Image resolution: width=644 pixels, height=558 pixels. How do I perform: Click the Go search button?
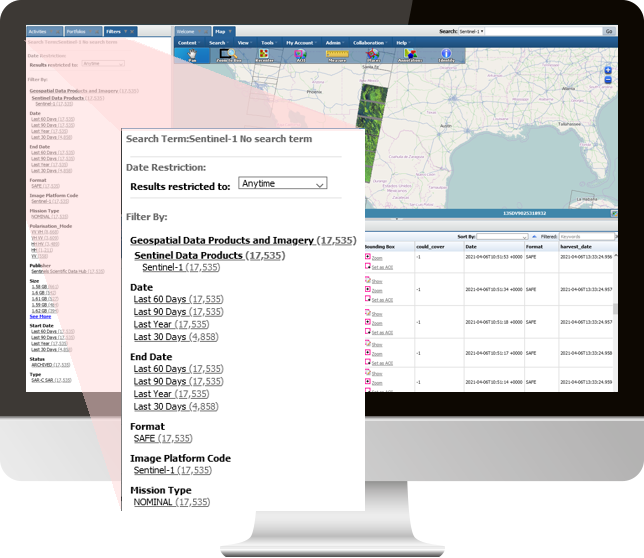pos(609,31)
